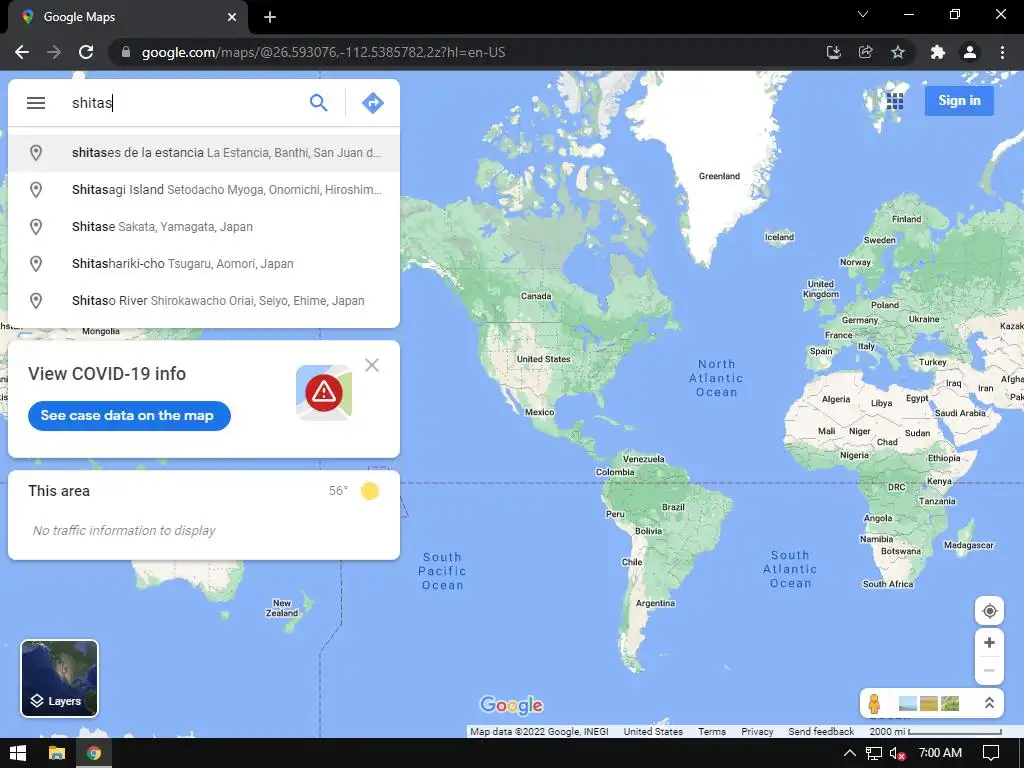This screenshot has width=1024, height=768.
Task: Close the Google Maps tab
Action: tap(232, 17)
